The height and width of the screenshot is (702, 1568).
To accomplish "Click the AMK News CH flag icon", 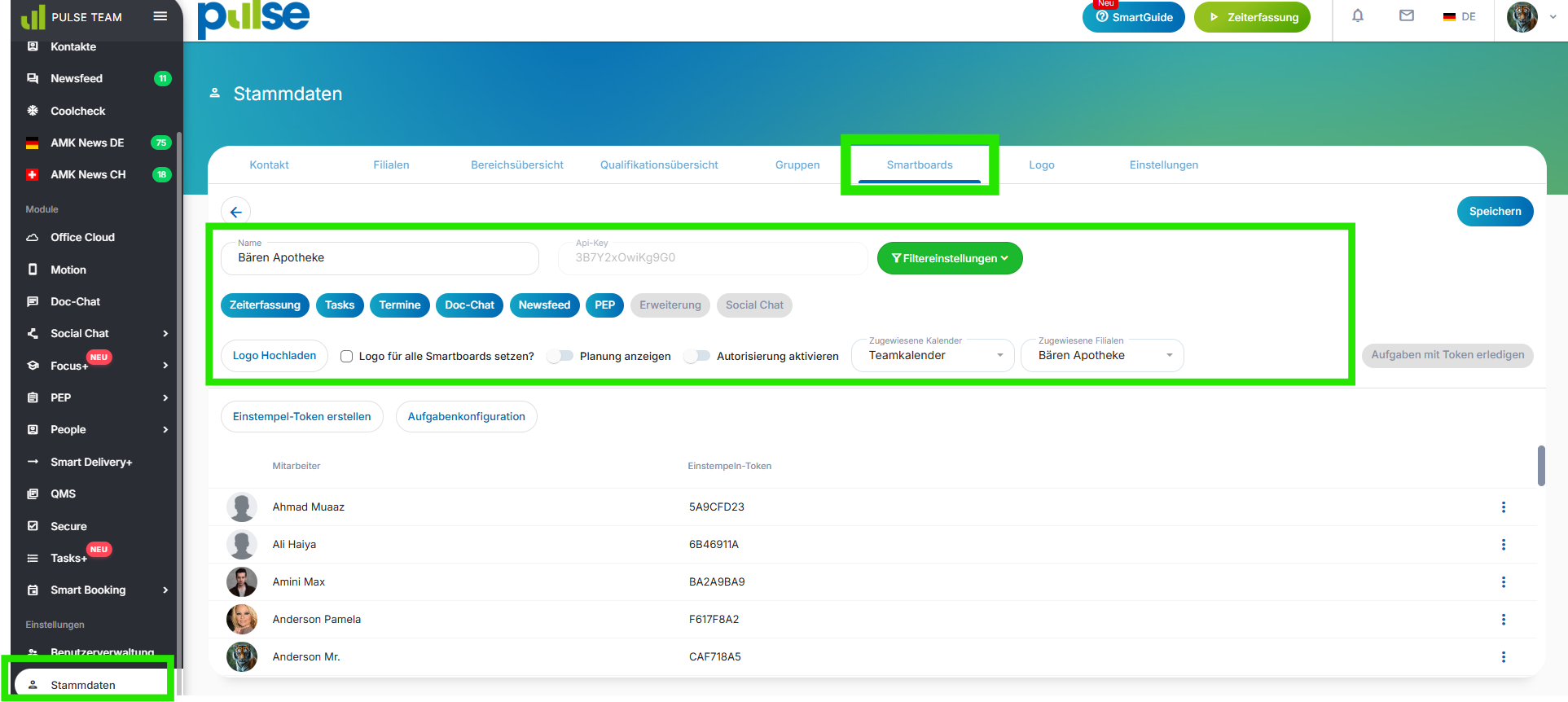I will click(33, 174).
